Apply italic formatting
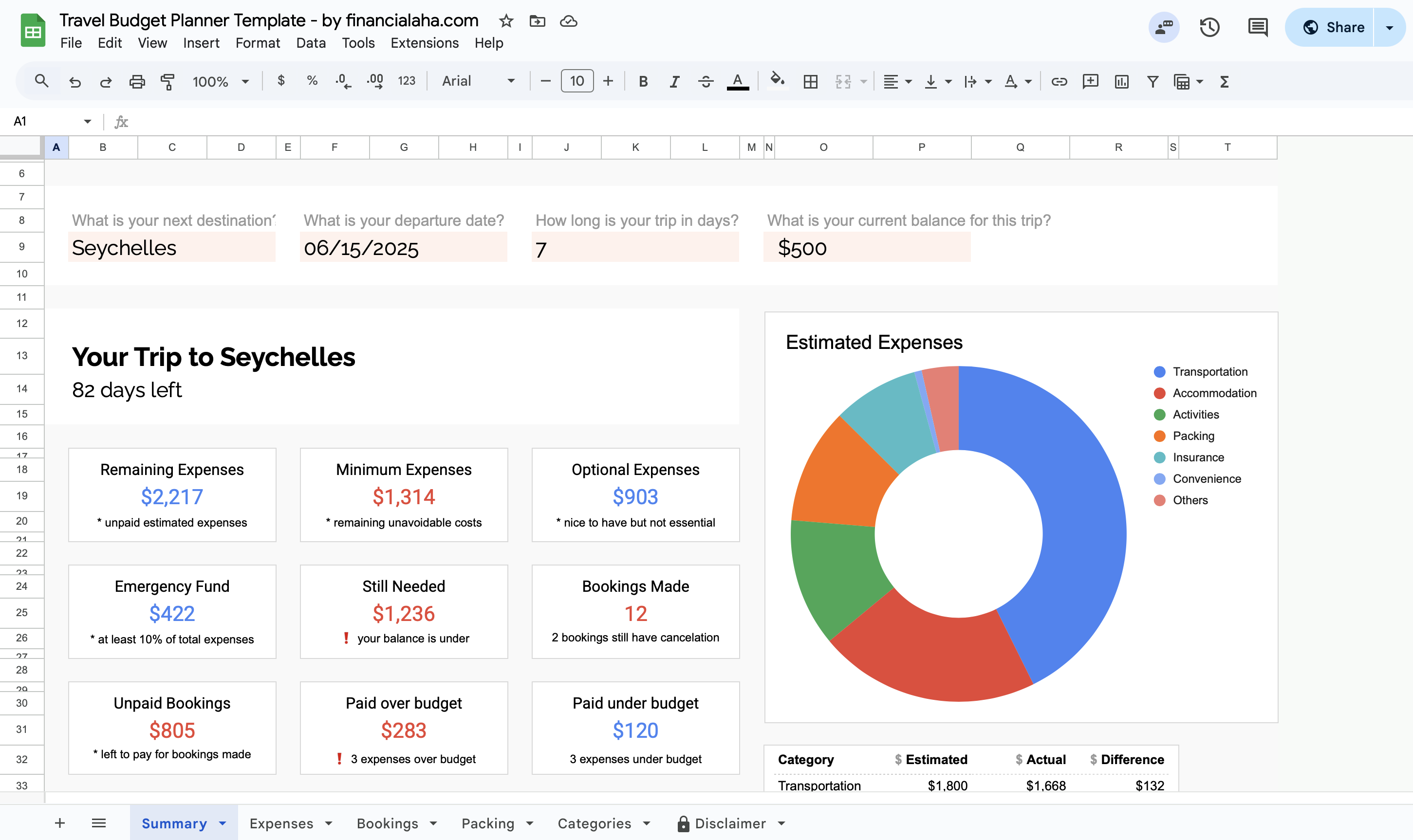This screenshot has width=1413, height=840. click(x=674, y=81)
